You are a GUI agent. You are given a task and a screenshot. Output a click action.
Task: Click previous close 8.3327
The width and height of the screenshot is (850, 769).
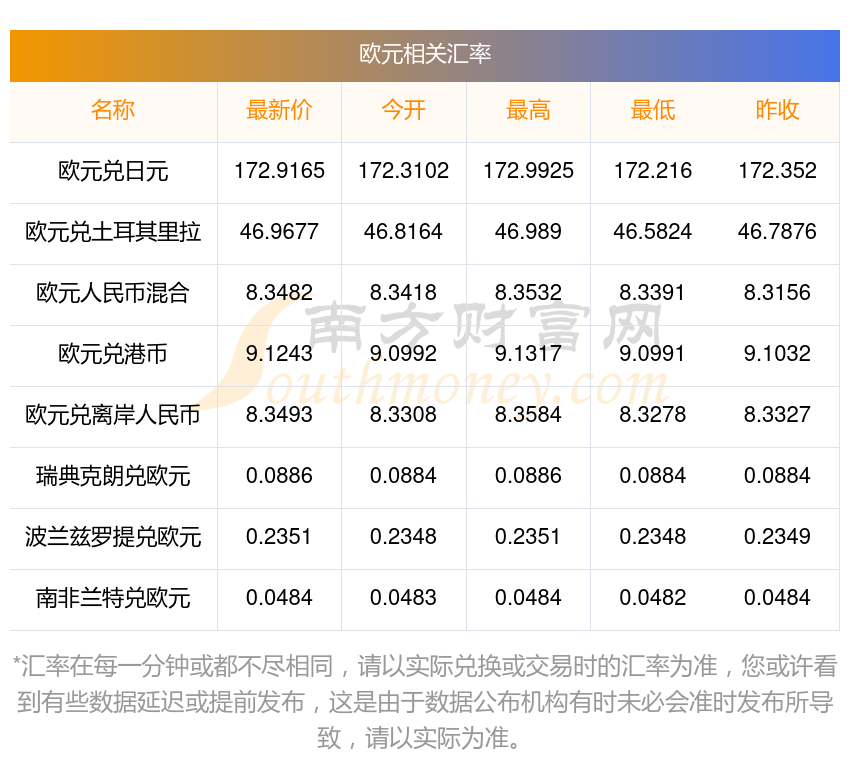[x=777, y=415]
